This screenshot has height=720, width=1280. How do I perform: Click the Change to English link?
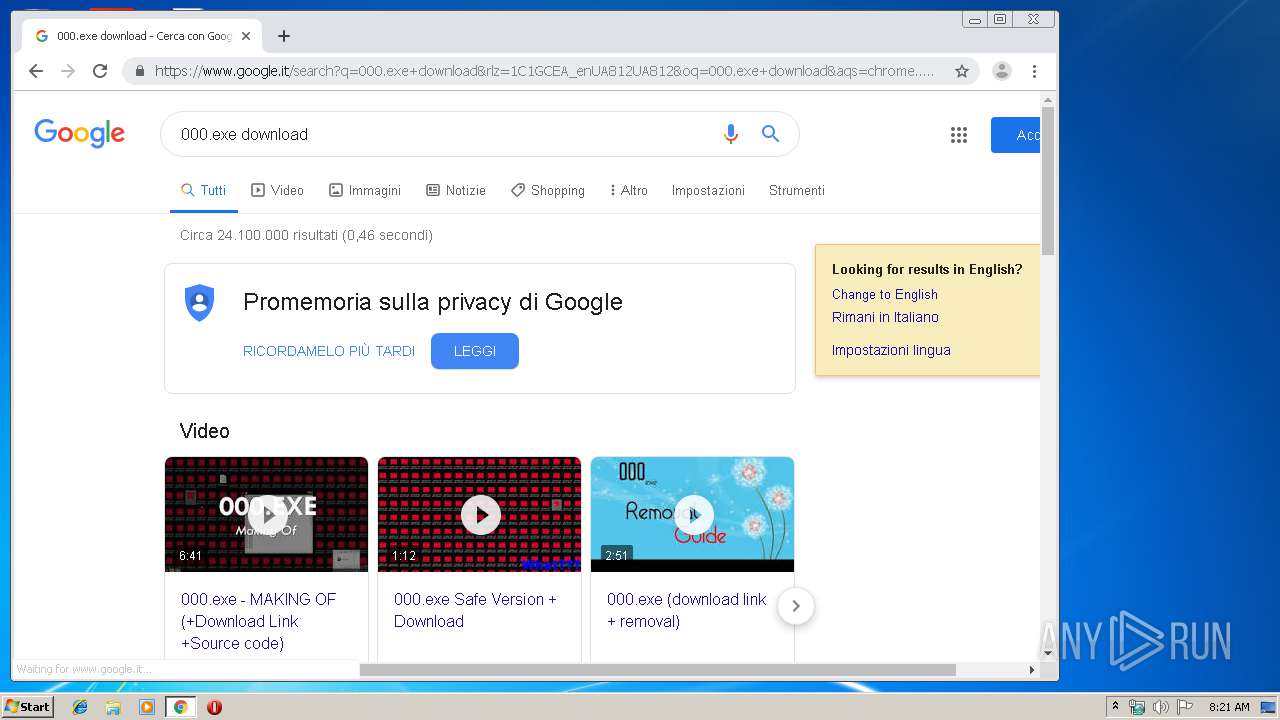point(885,294)
